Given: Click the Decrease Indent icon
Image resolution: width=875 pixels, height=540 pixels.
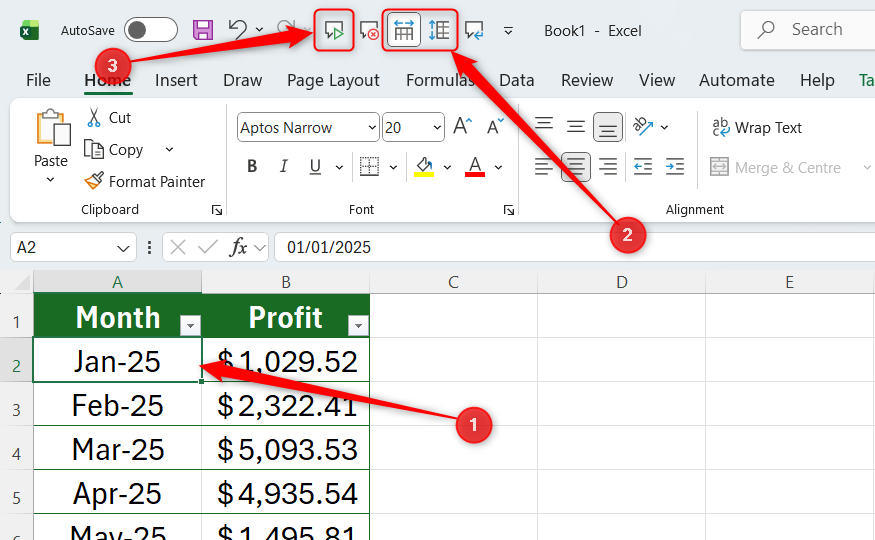Looking at the screenshot, I should coord(643,166).
